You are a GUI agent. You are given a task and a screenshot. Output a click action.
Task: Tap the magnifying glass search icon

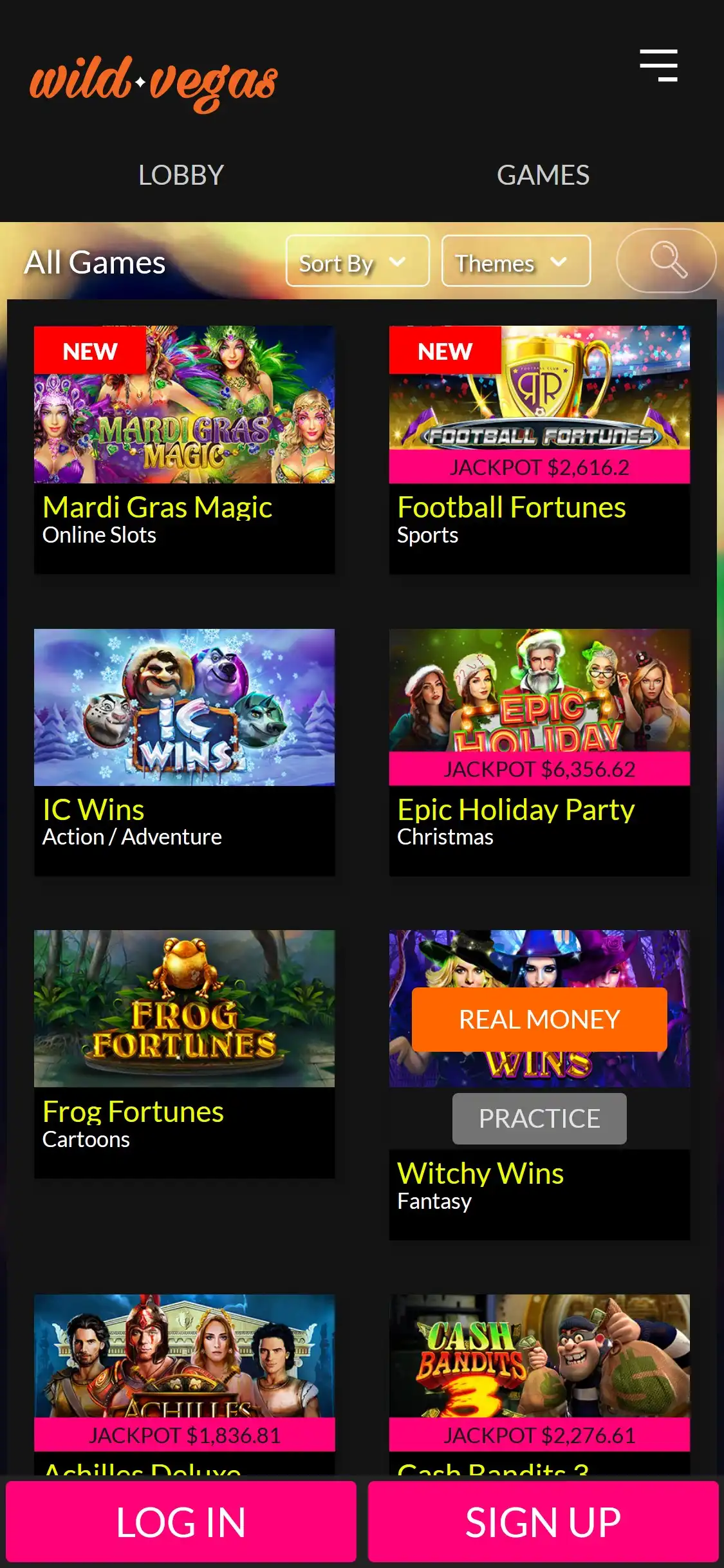pyautogui.click(x=667, y=260)
